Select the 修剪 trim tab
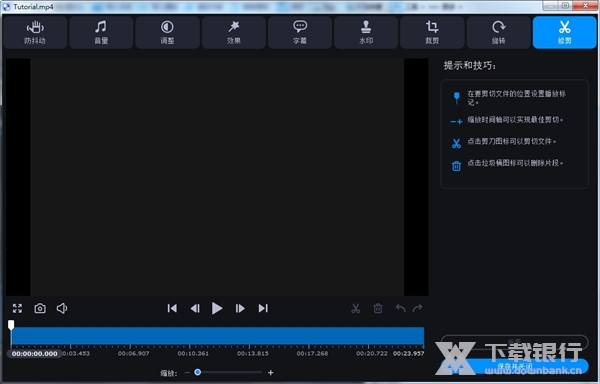 click(564, 33)
